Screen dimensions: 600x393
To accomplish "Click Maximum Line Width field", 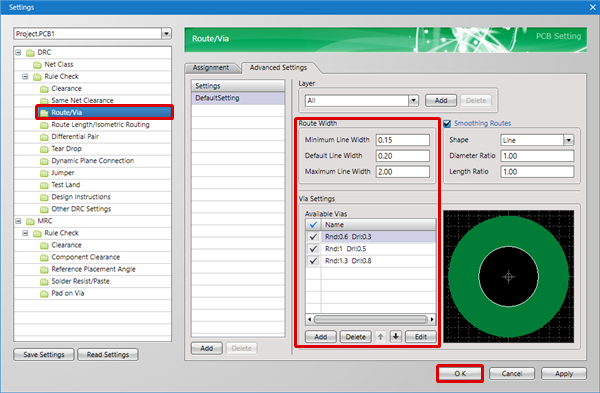I will pos(403,172).
